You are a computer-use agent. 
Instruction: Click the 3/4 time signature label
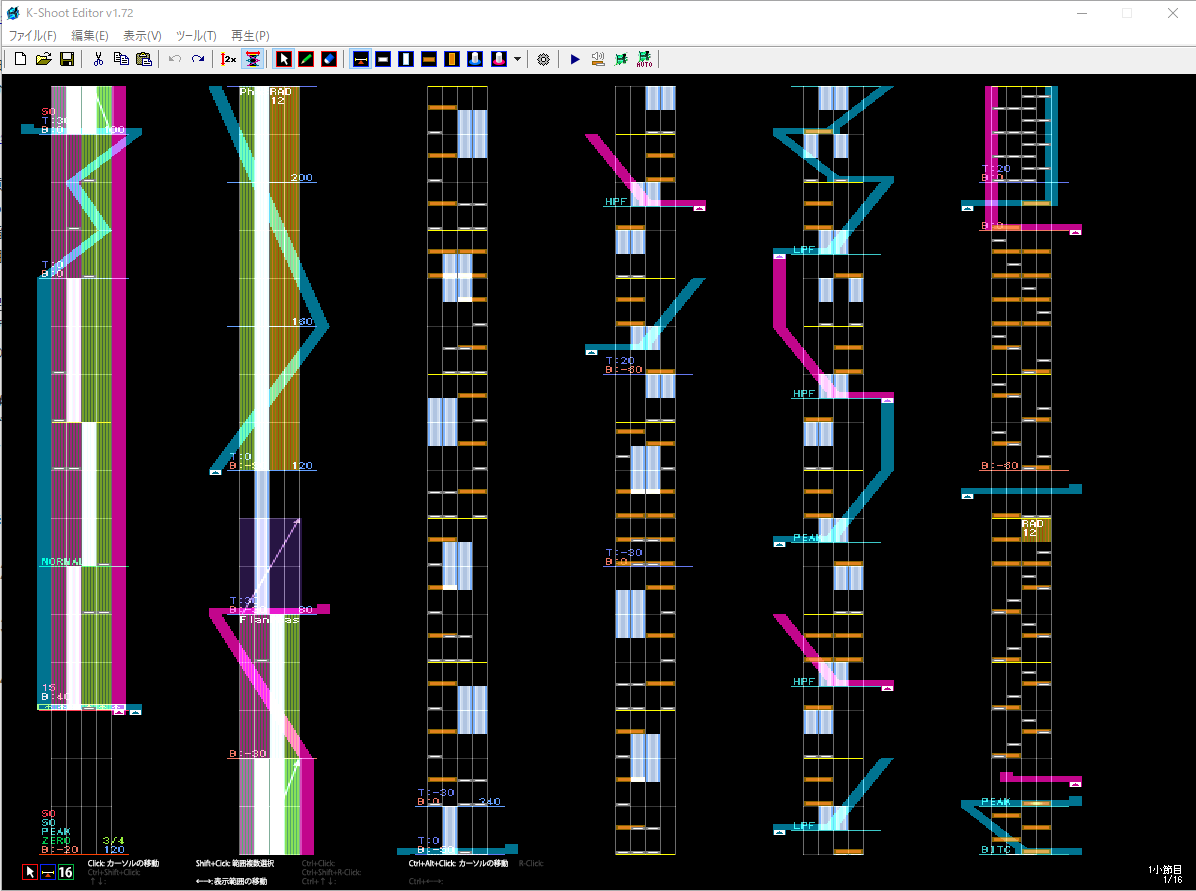click(114, 840)
